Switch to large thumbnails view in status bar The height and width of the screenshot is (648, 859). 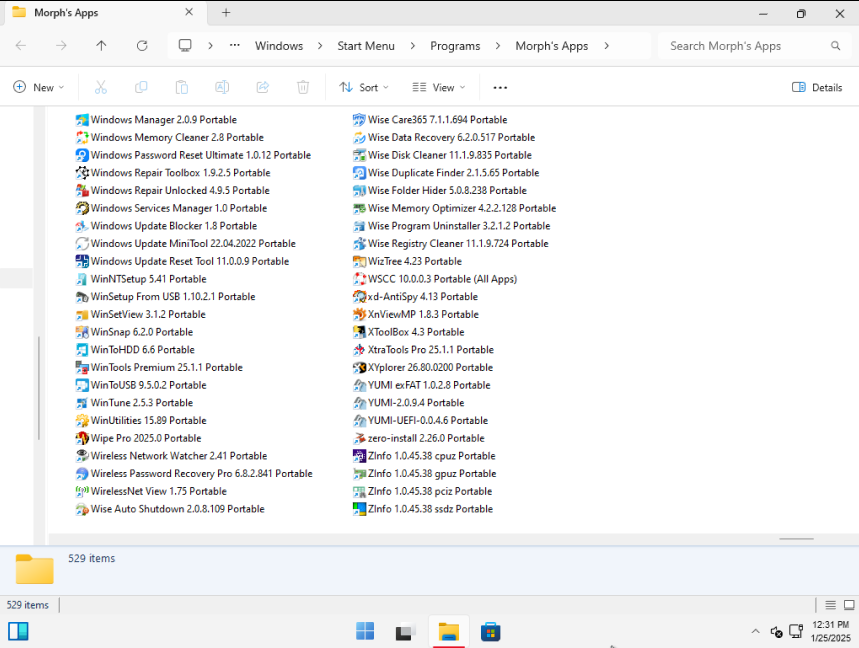pos(849,605)
